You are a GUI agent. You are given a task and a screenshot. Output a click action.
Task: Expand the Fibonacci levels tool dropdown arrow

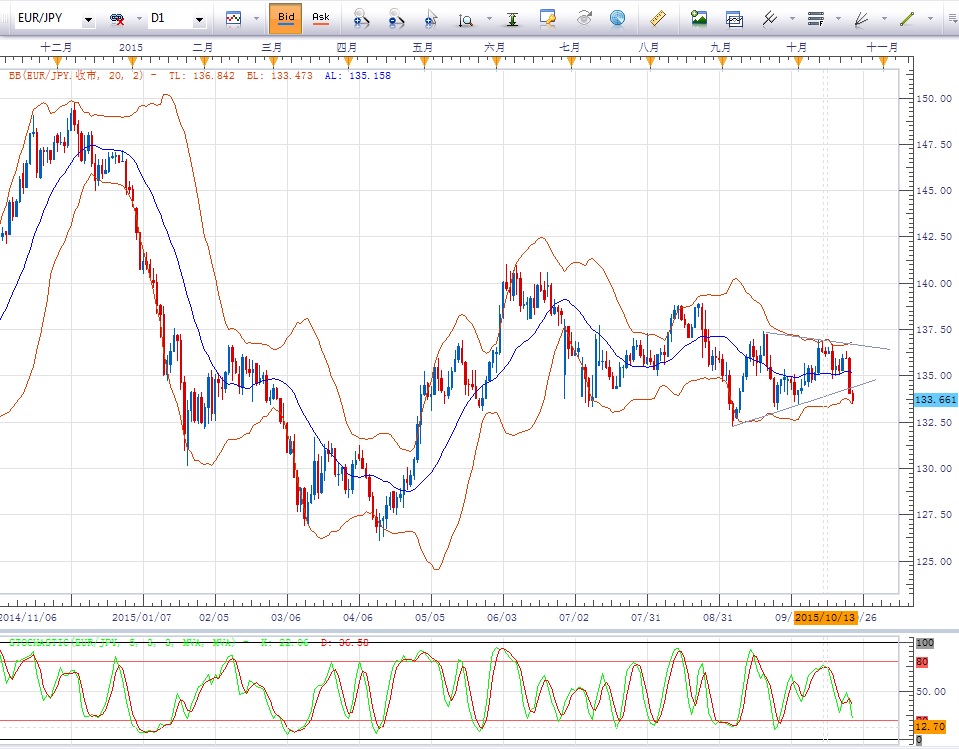pos(838,19)
